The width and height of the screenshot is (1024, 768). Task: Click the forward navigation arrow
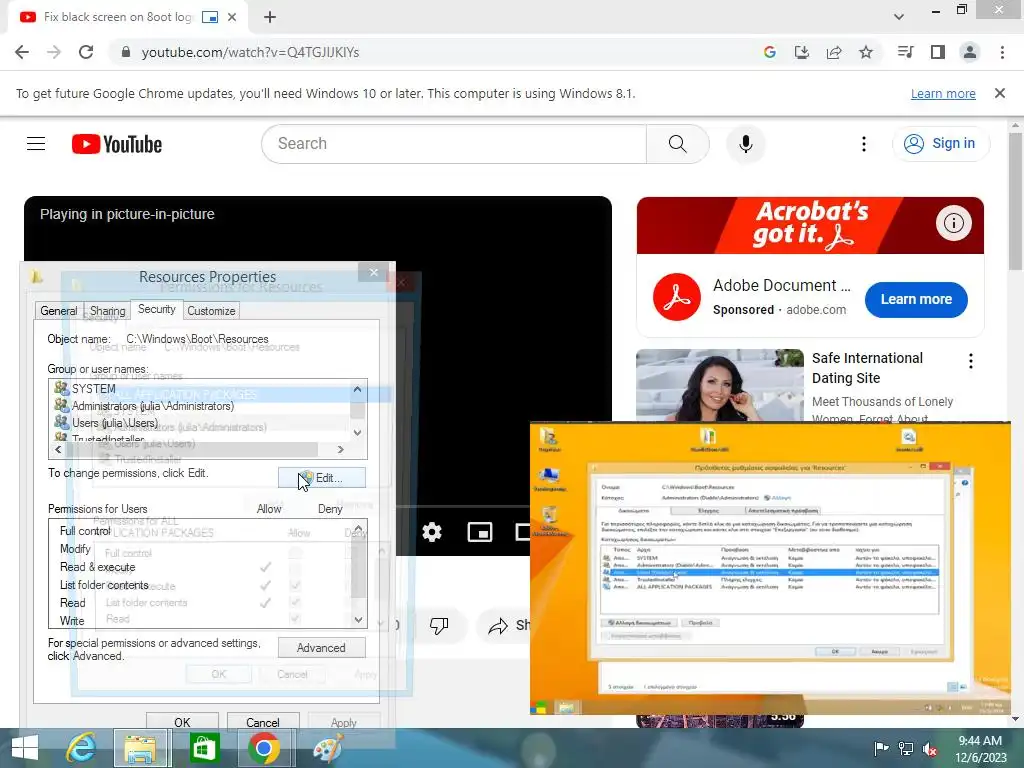(x=54, y=52)
